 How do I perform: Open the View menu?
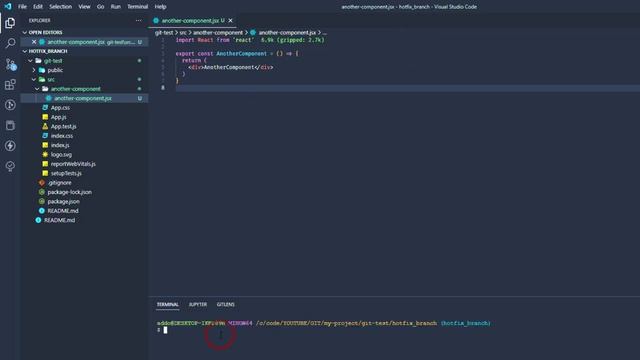coord(84,7)
